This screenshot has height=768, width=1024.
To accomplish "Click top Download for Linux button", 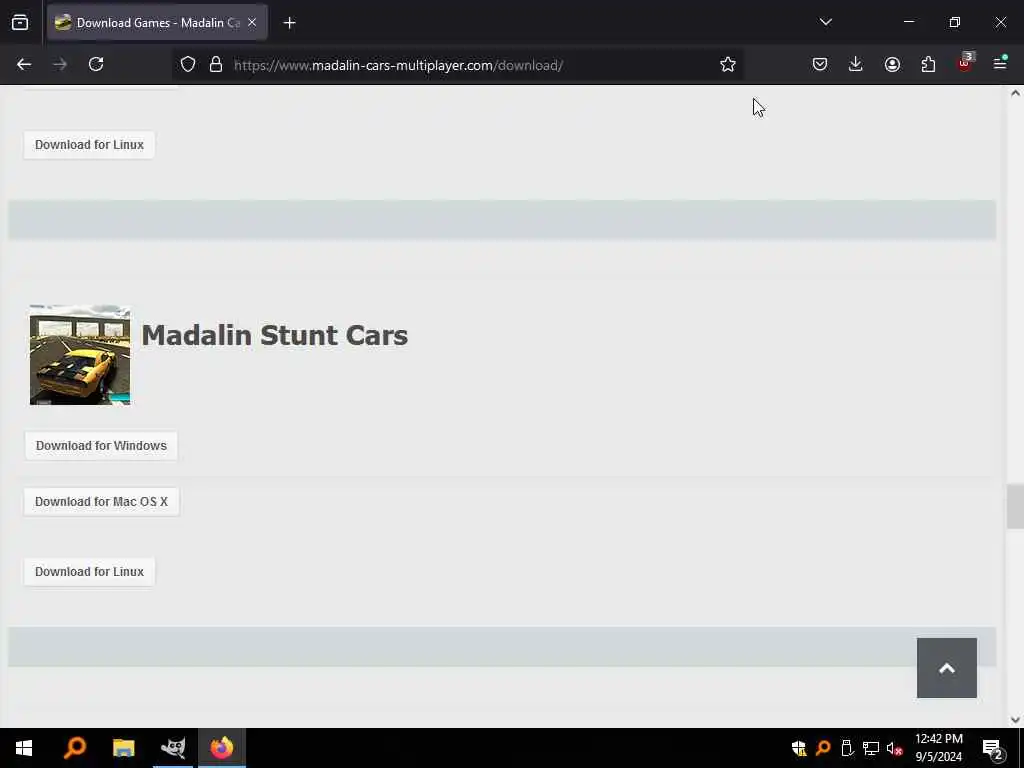I will [x=89, y=144].
